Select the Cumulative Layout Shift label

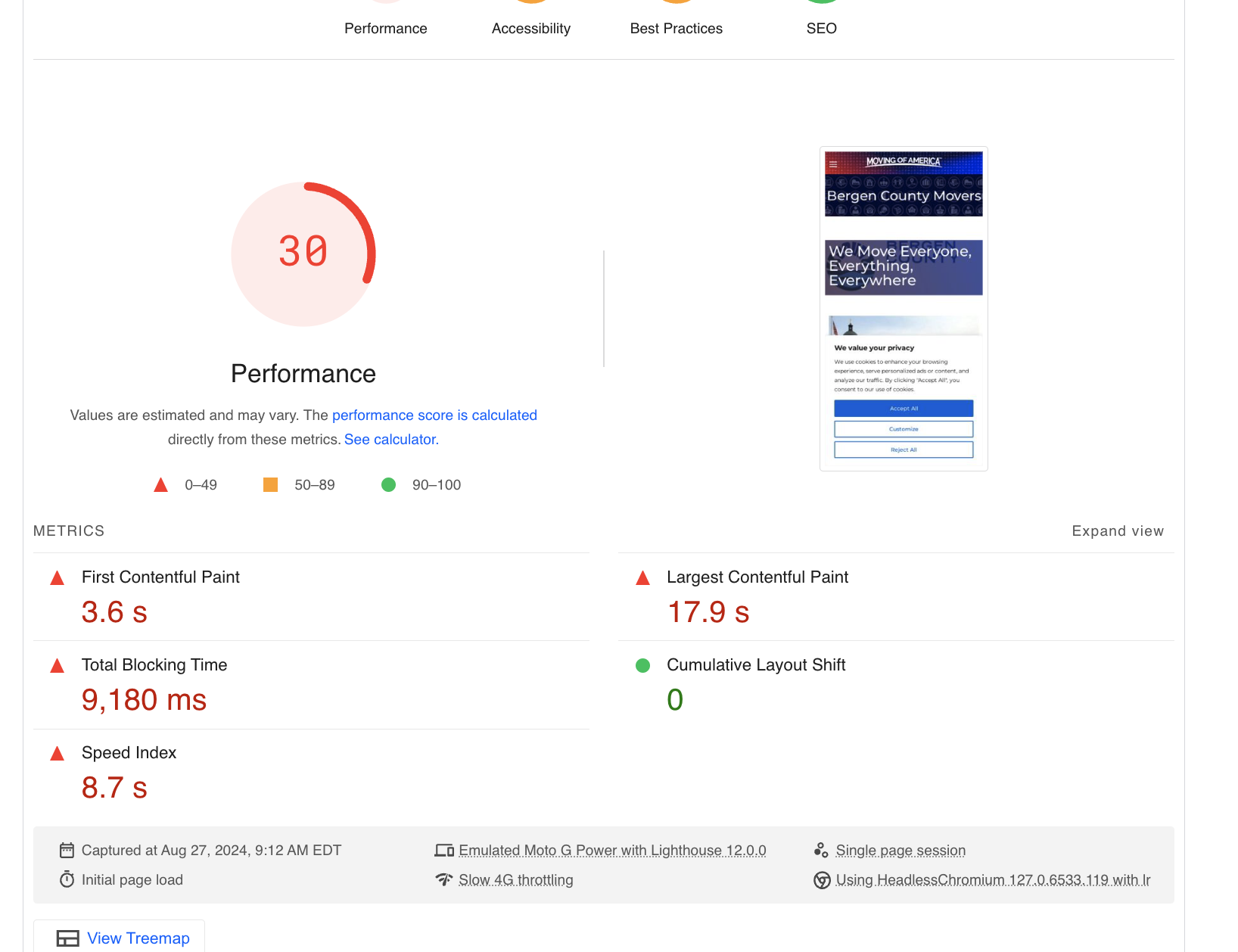(x=756, y=664)
